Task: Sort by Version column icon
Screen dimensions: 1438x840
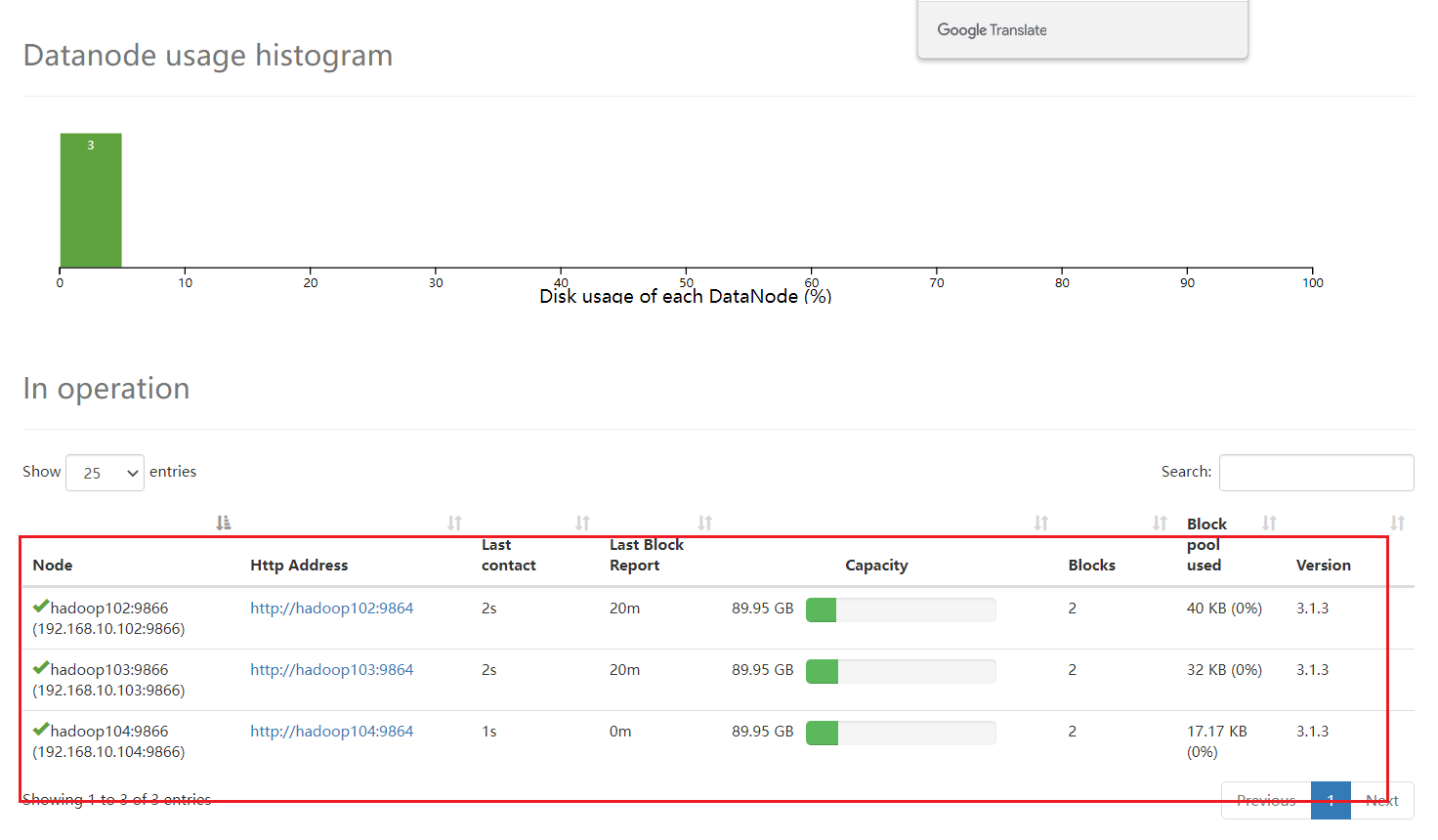Action: pos(1398,524)
